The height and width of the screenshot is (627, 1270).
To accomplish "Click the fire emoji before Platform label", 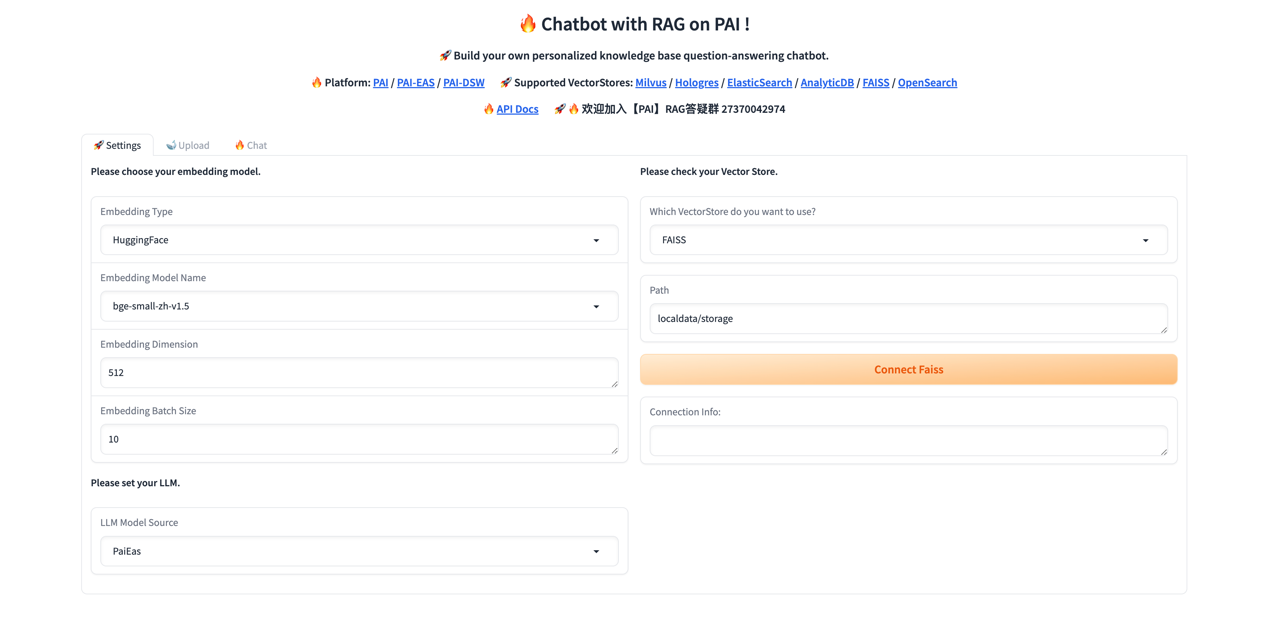I will [x=316, y=82].
